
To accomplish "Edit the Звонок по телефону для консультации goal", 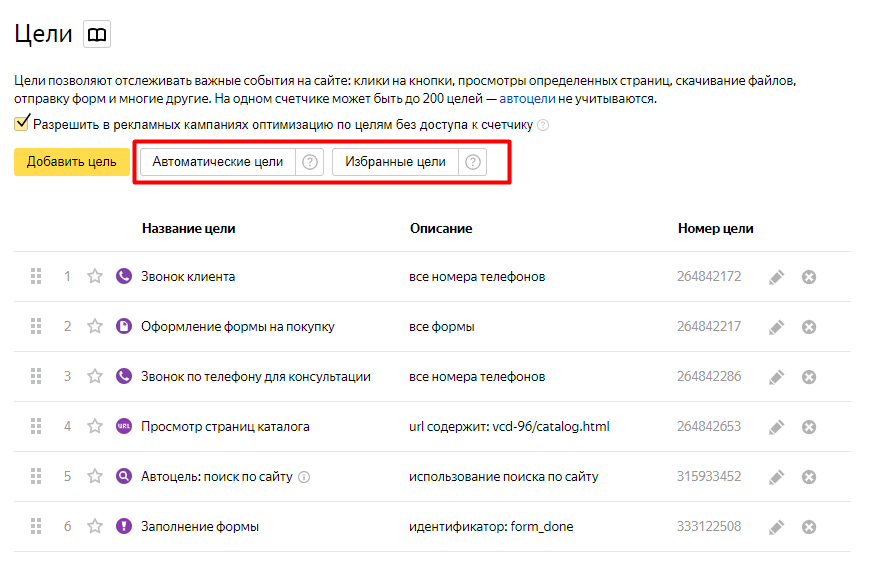I will (777, 377).
